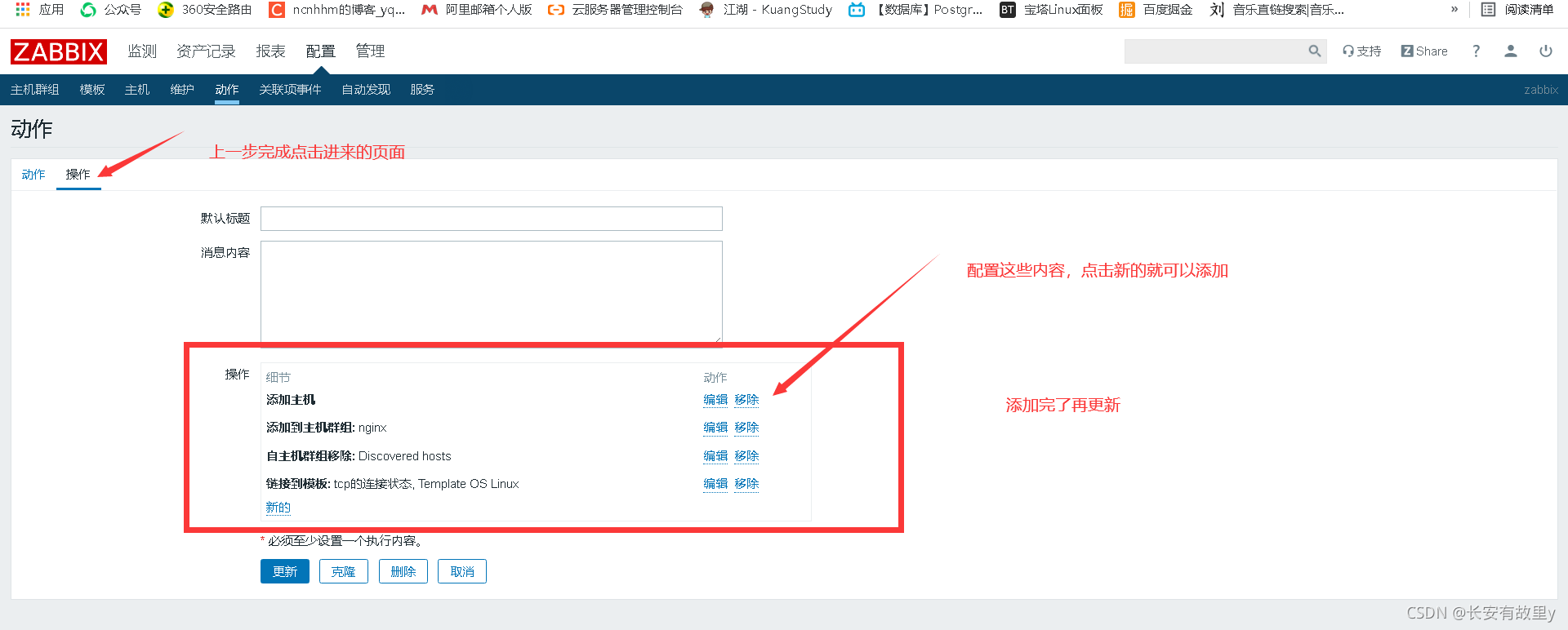Open the 360安全路由 bookmark
Viewport: 1568px width, 630px height.
click(x=205, y=10)
